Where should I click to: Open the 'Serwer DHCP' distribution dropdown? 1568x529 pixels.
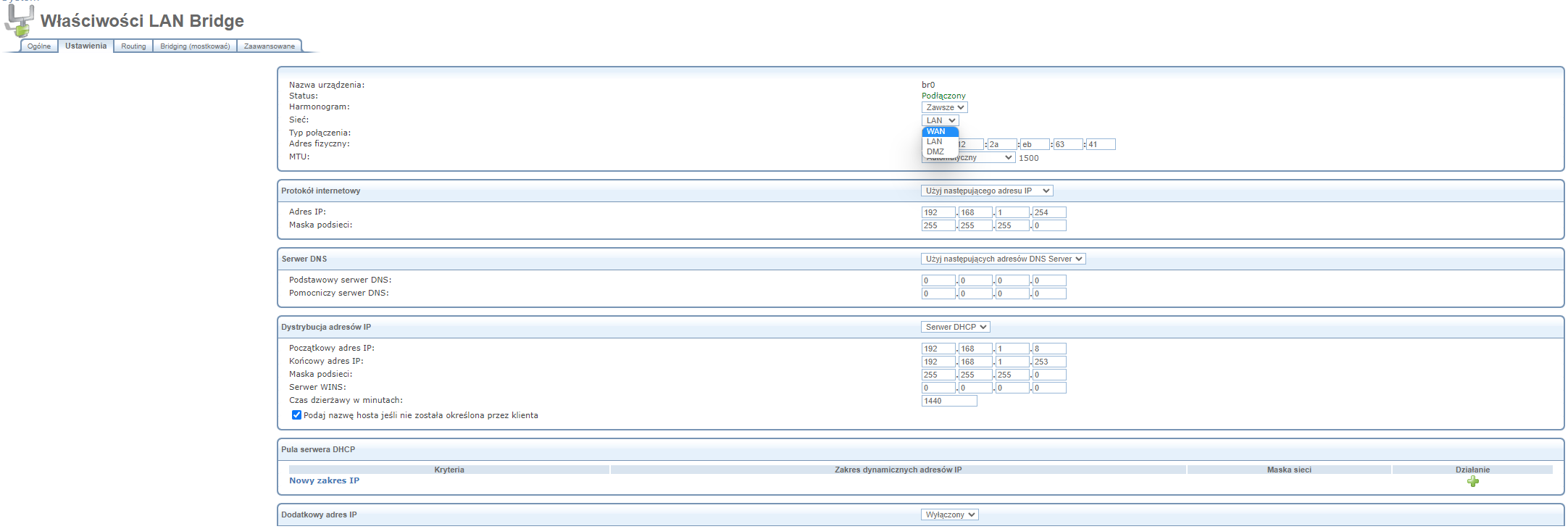955,327
